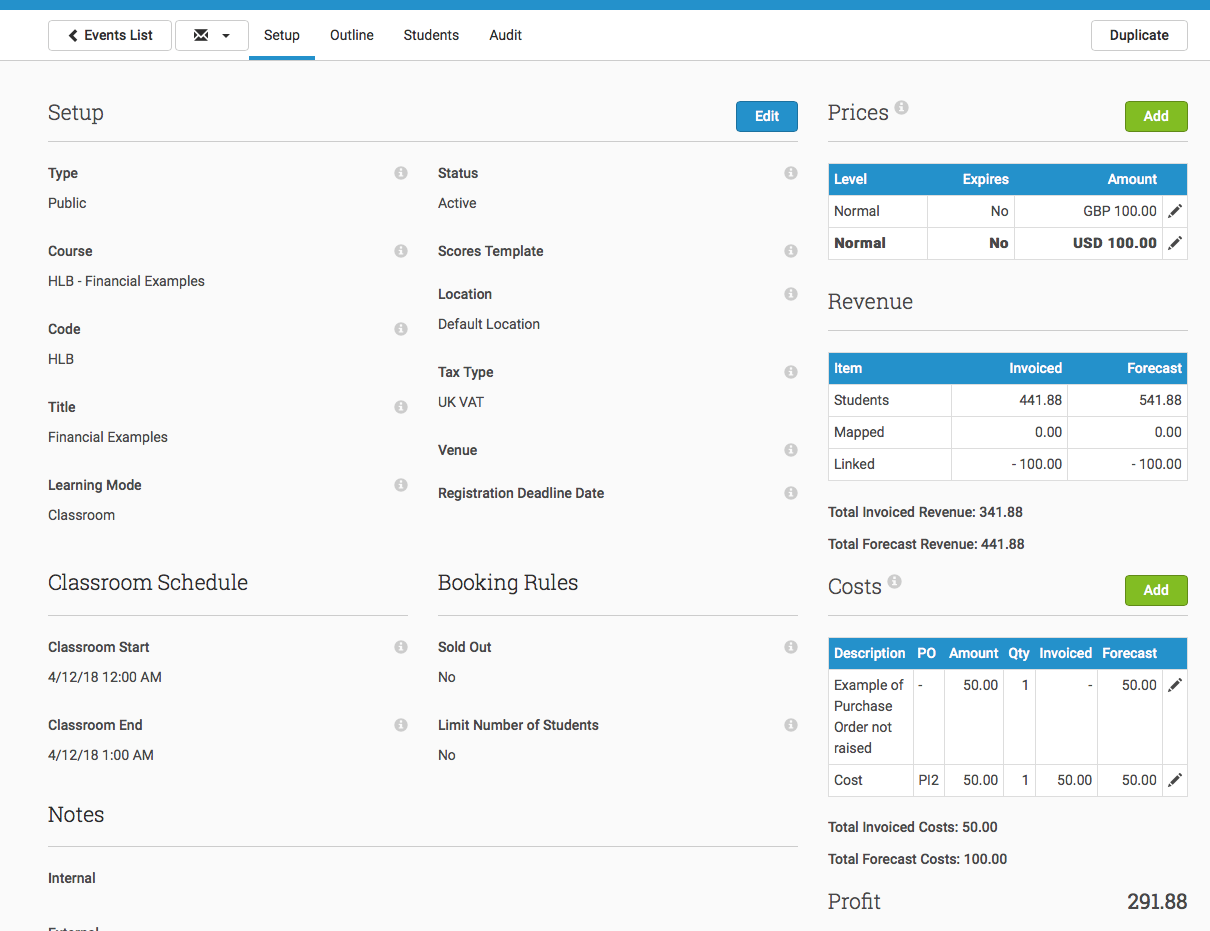Open the Audit tab
The width and height of the screenshot is (1210, 931).
click(x=505, y=35)
